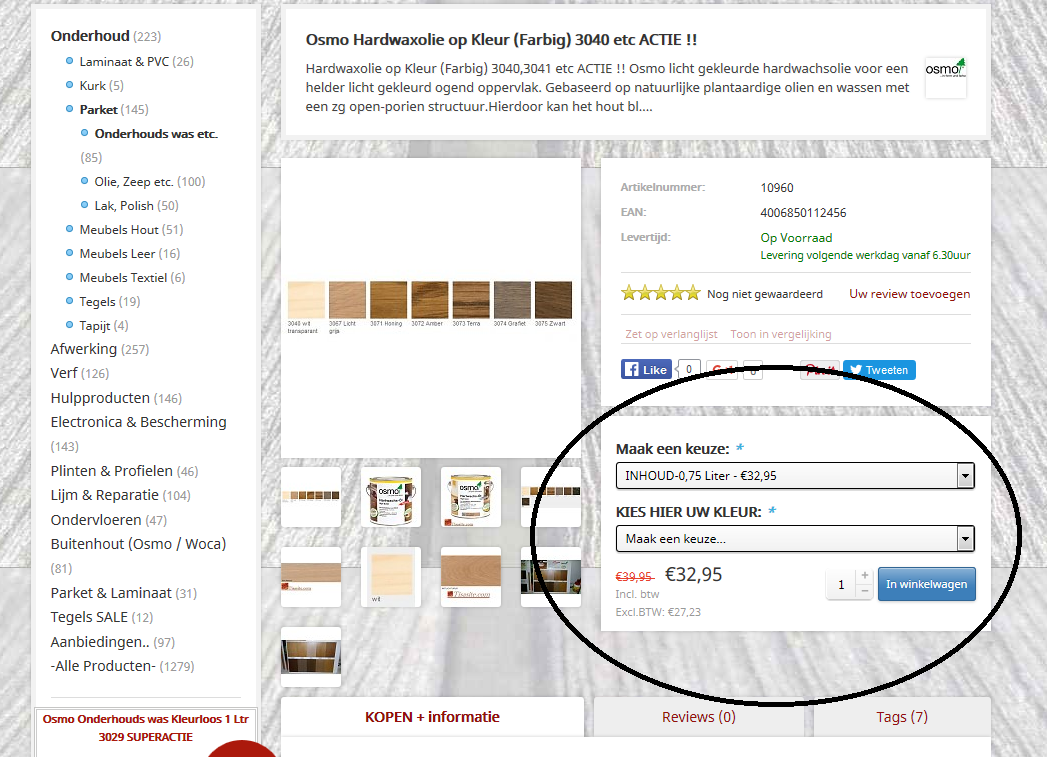Select second Osmo can thumbnail

click(x=471, y=497)
